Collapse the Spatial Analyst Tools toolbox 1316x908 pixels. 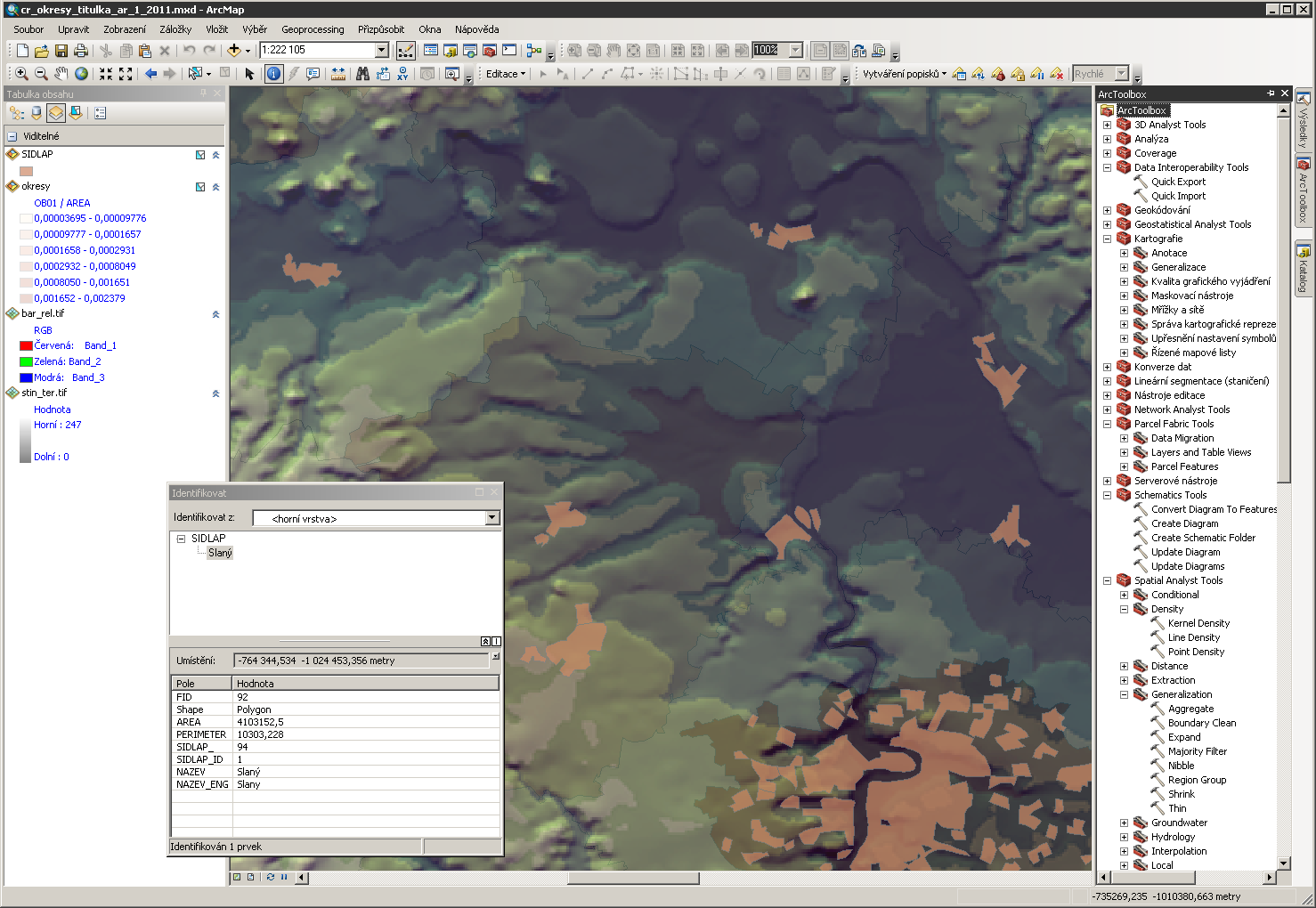pos(1107,580)
